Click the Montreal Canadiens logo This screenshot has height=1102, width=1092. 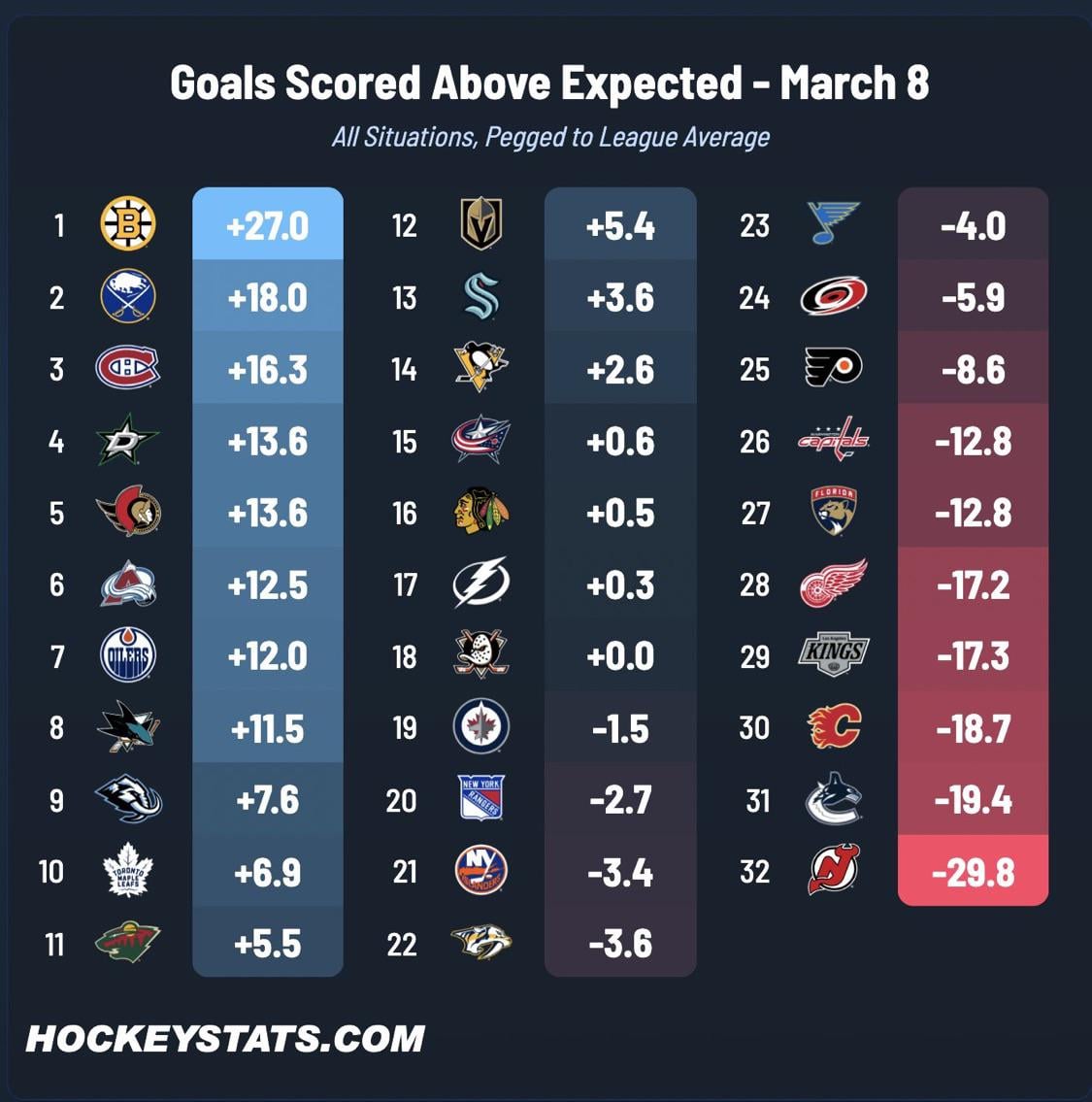[x=127, y=368]
